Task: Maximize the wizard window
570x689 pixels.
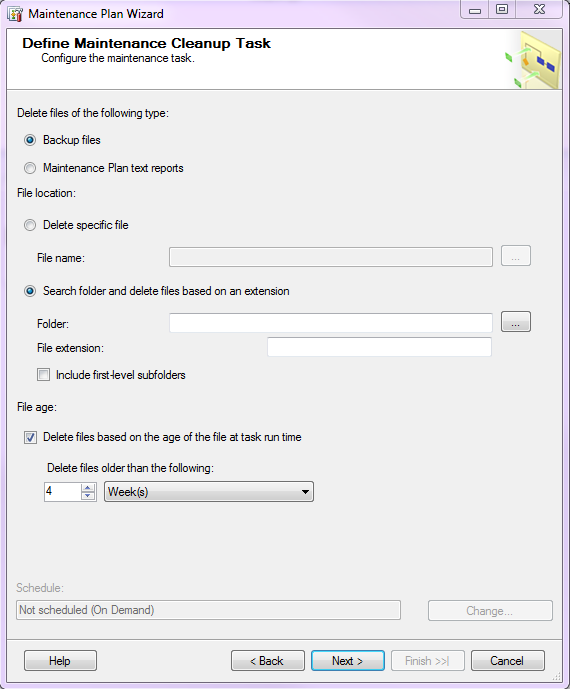Action: coord(502,9)
